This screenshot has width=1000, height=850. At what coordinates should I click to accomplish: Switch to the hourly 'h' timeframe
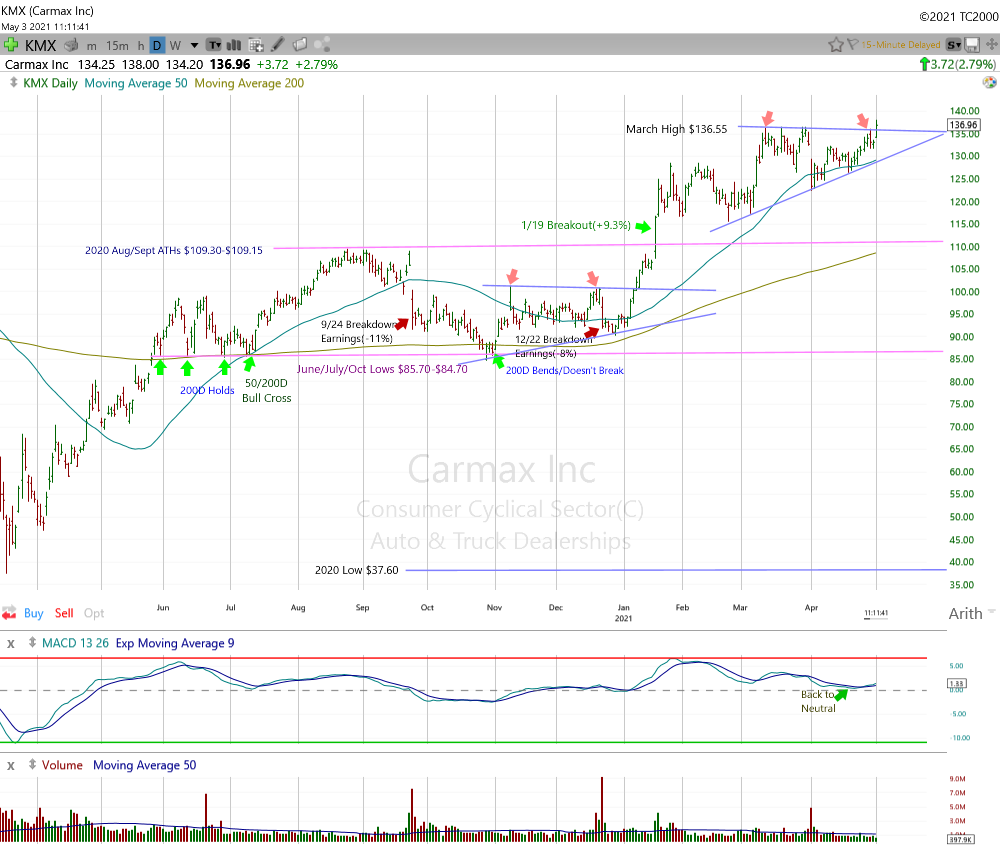(x=141, y=46)
